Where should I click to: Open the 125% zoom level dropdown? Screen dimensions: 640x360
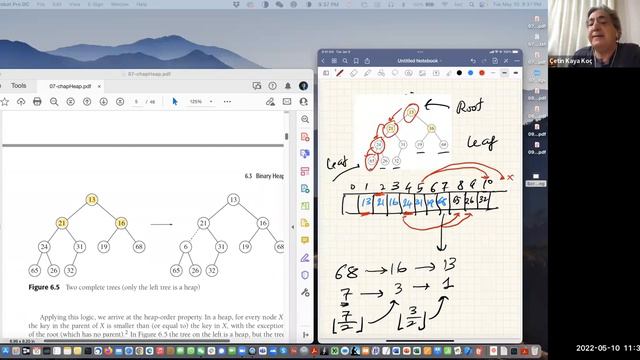pos(200,102)
